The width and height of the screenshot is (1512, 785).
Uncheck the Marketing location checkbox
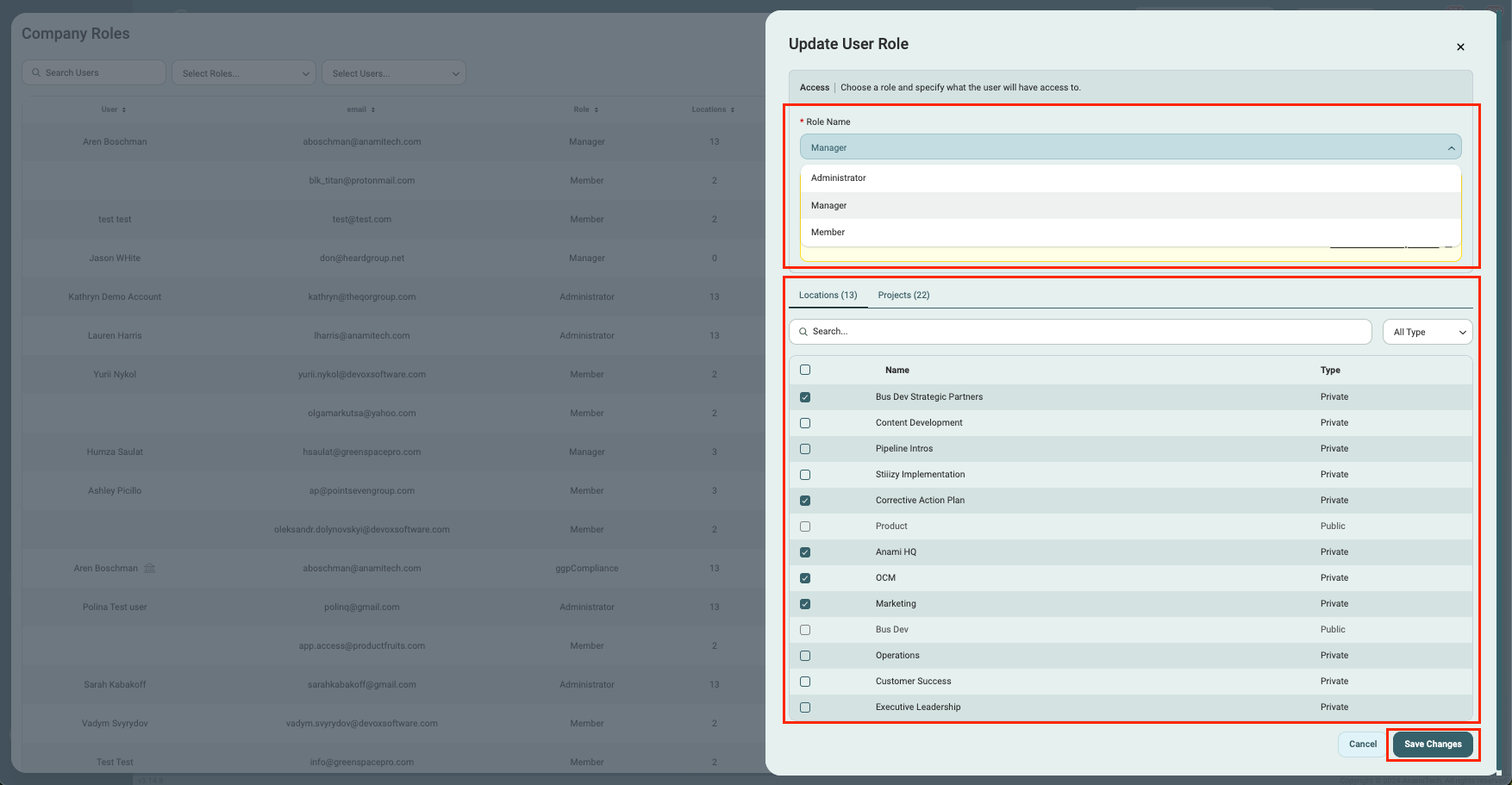(x=805, y=604)
